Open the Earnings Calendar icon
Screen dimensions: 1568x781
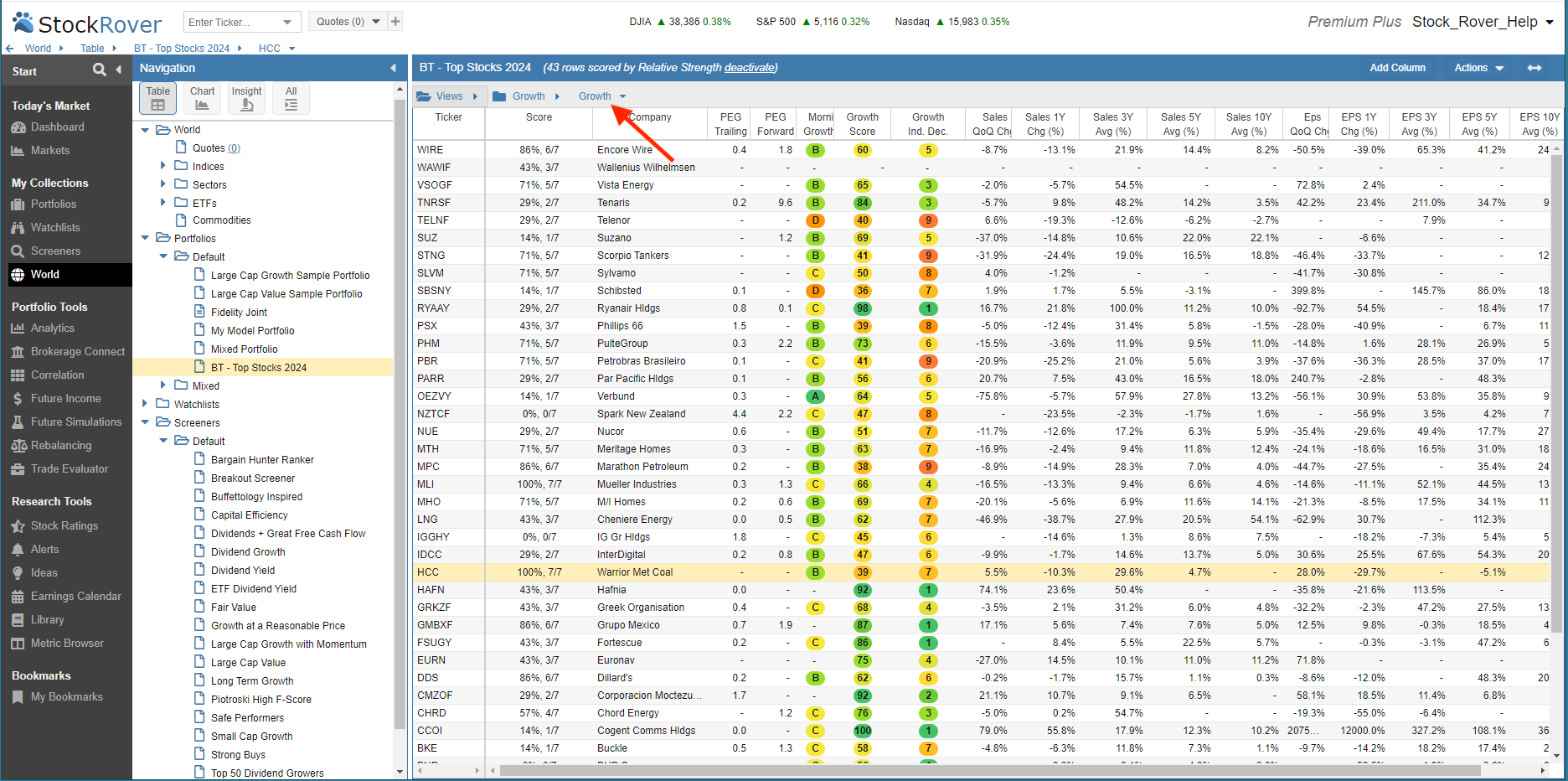click(x=18, y=597)
